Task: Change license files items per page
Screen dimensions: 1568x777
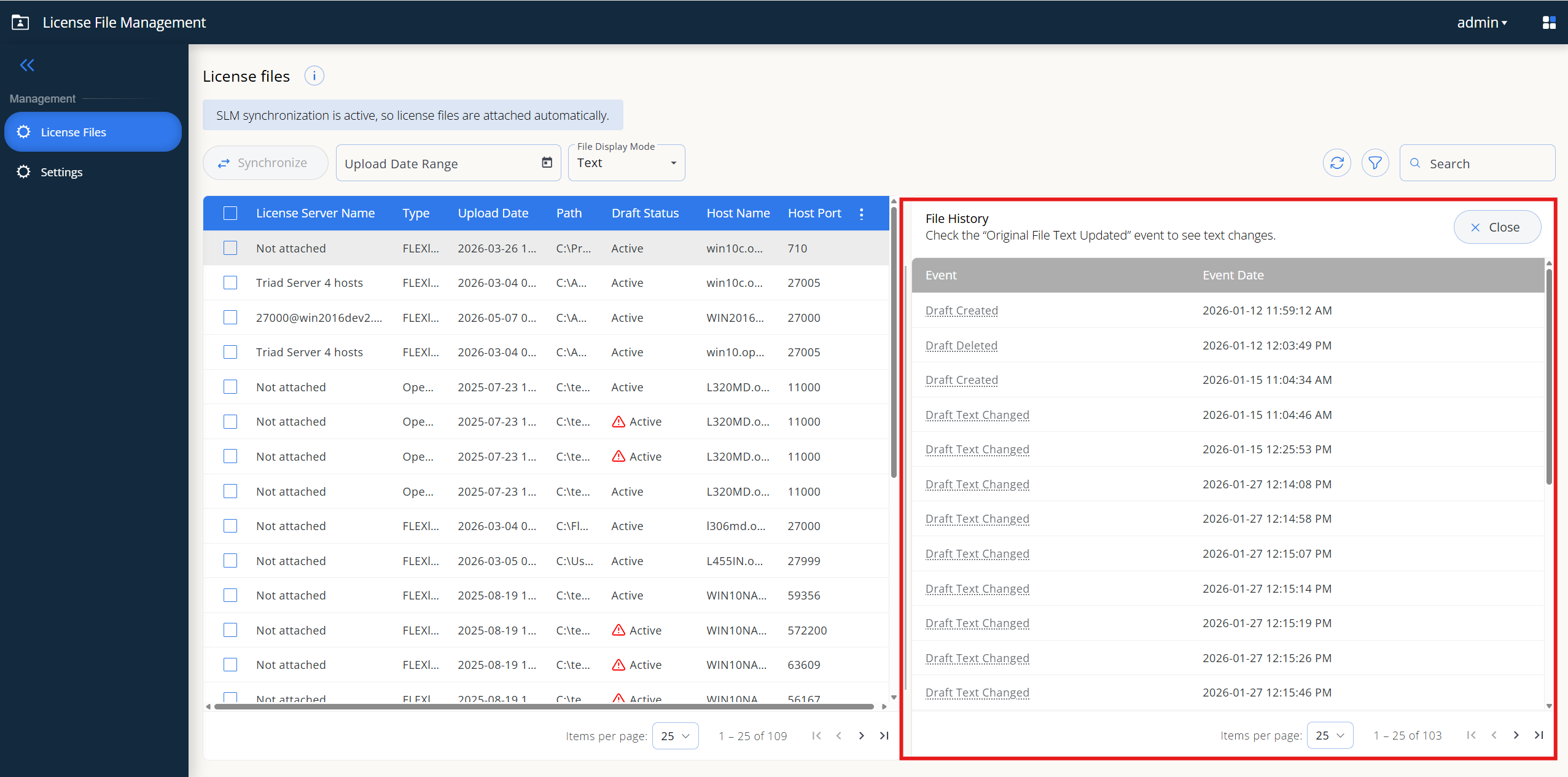Action: point(675,736)
